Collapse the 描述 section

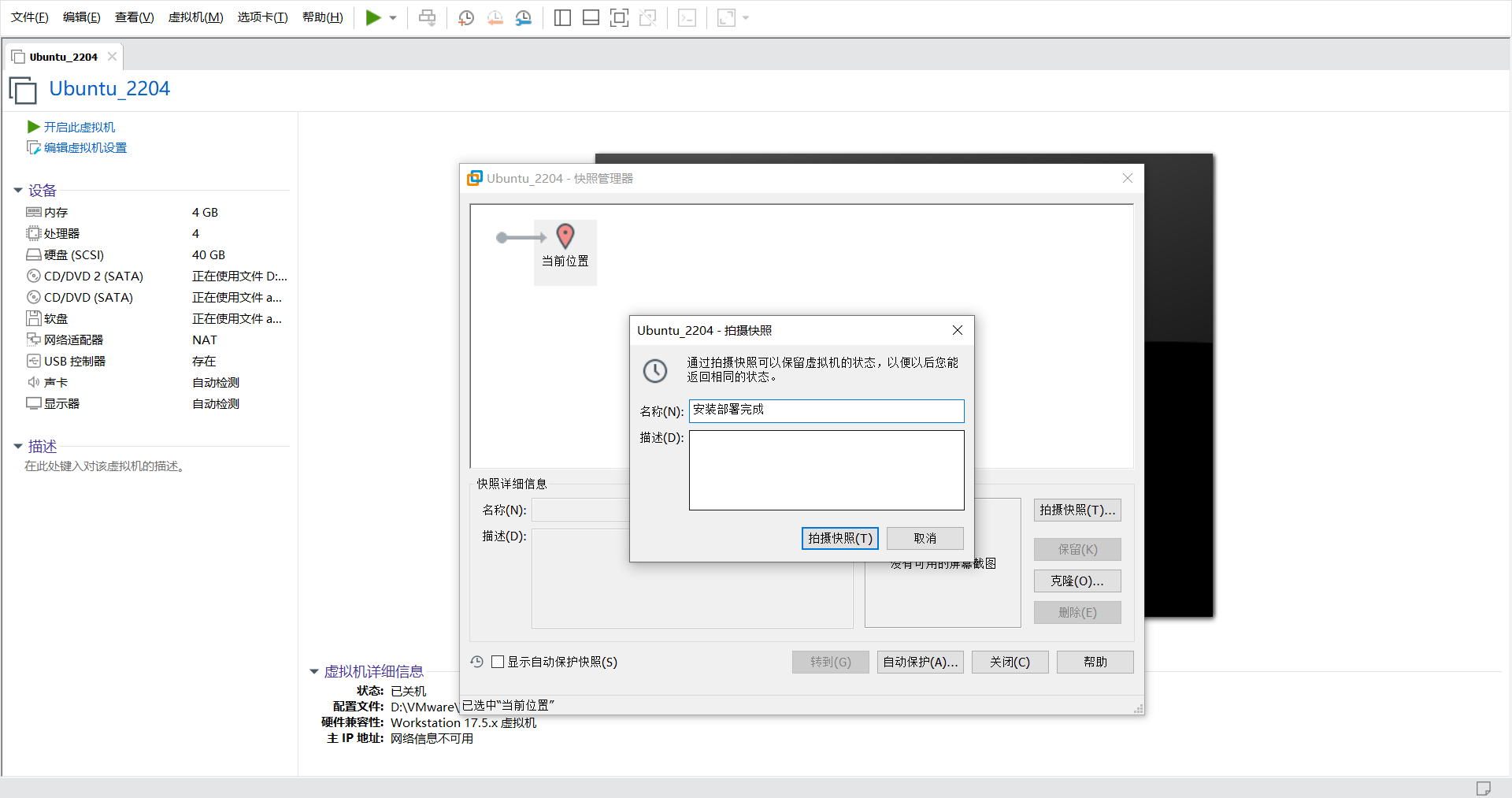[18, 447]
